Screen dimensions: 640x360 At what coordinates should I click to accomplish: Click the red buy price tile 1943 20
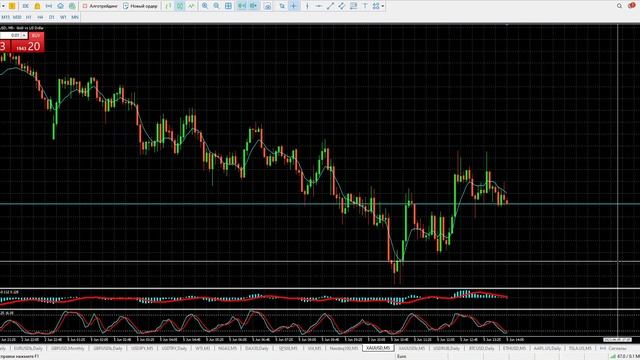(28, 46)
